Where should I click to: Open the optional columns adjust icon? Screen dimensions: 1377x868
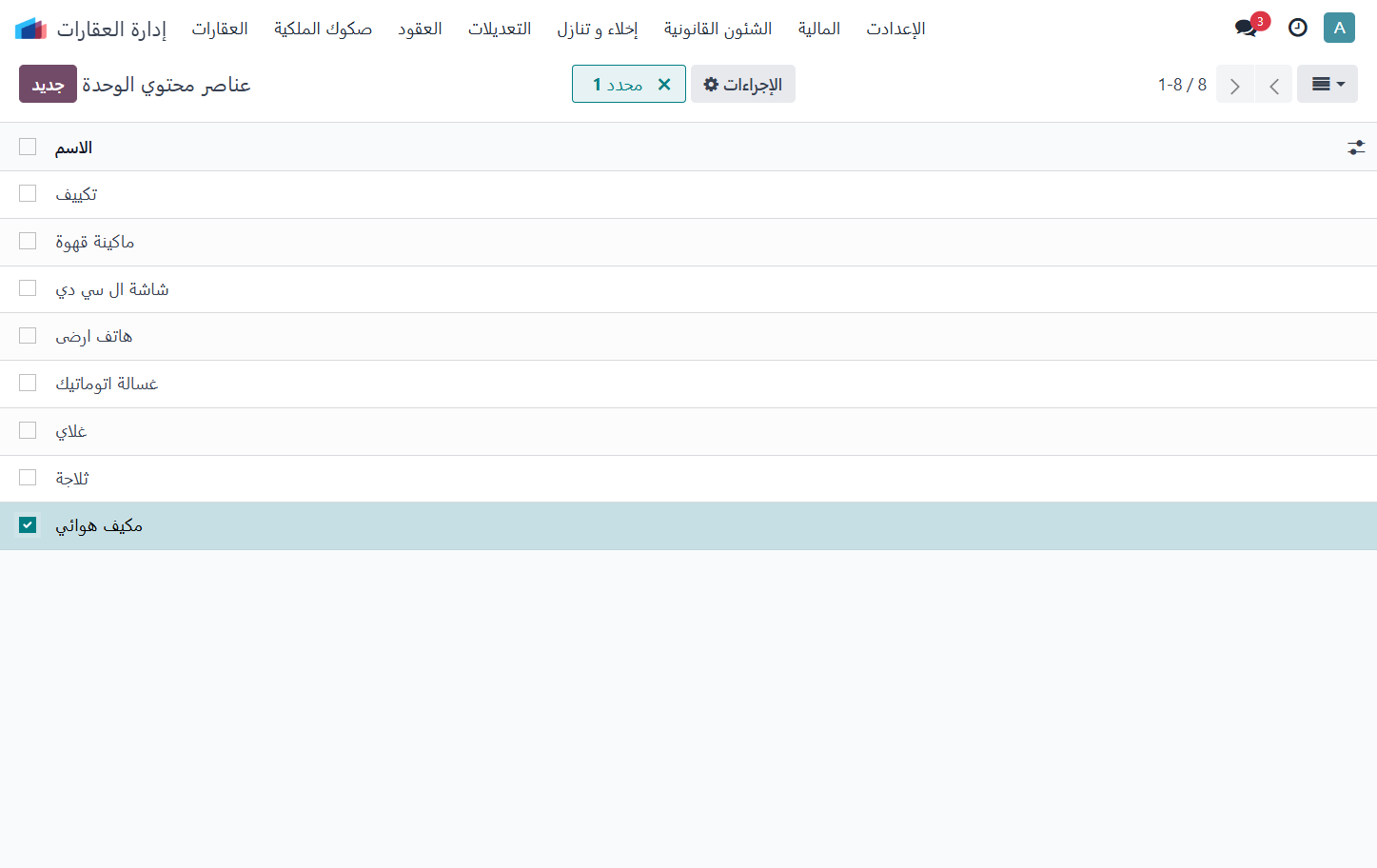(x=1356, y=148)
